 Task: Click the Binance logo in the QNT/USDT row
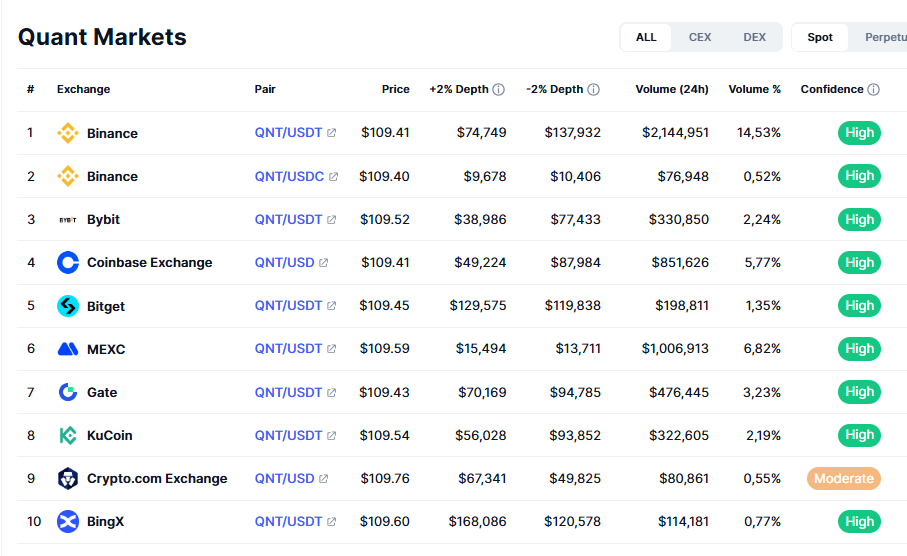click(68, 133)
